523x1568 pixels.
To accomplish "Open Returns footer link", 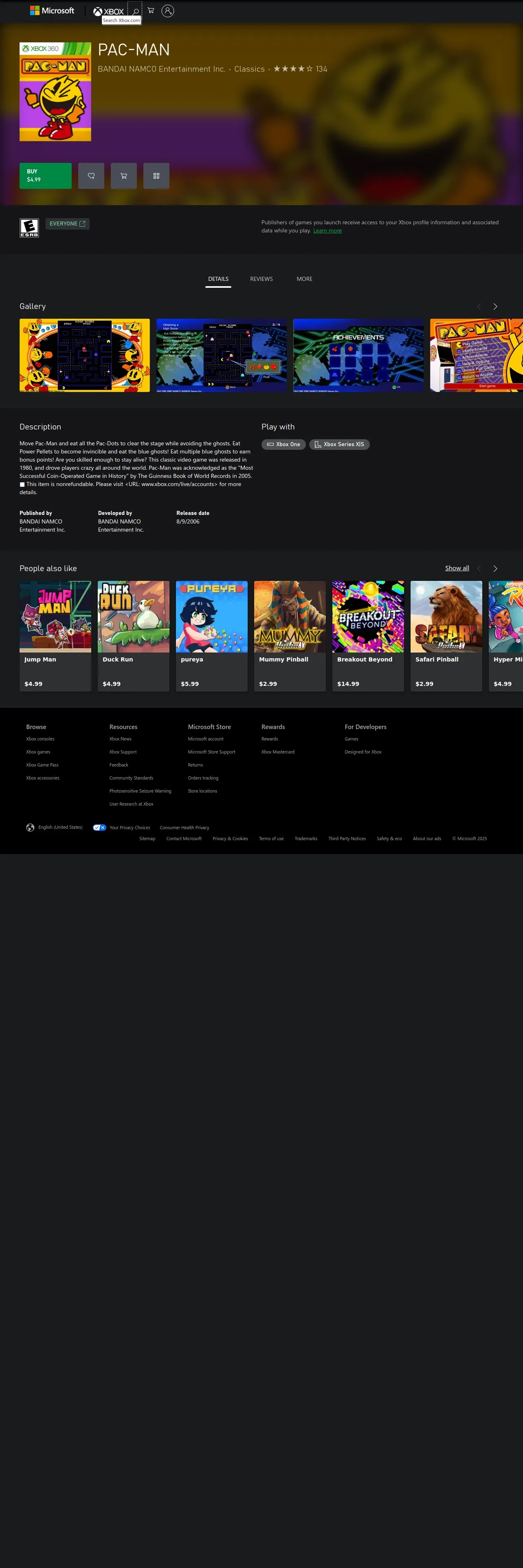I will [x=196, y=765].
